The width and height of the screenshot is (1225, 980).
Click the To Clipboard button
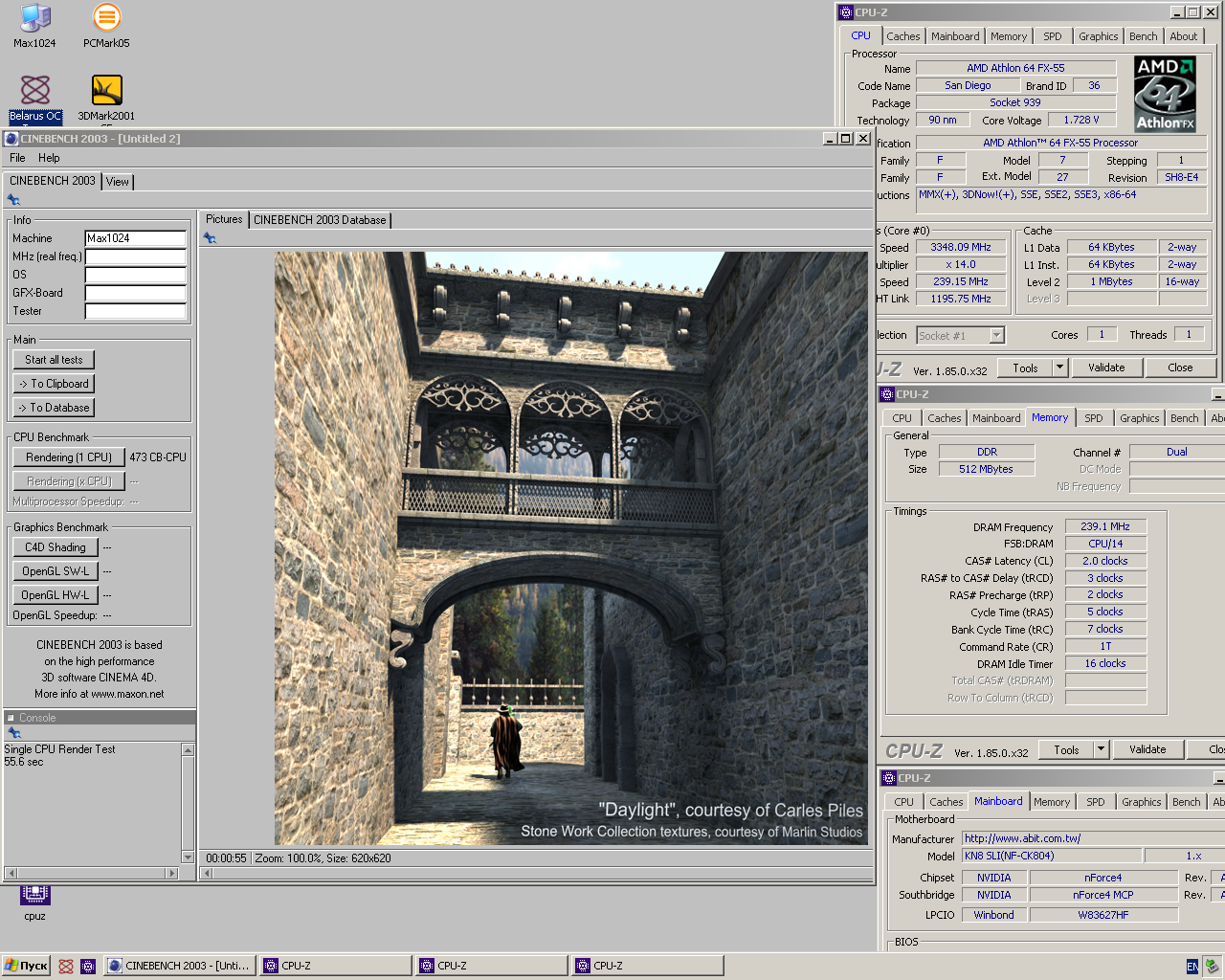point(54,384)
